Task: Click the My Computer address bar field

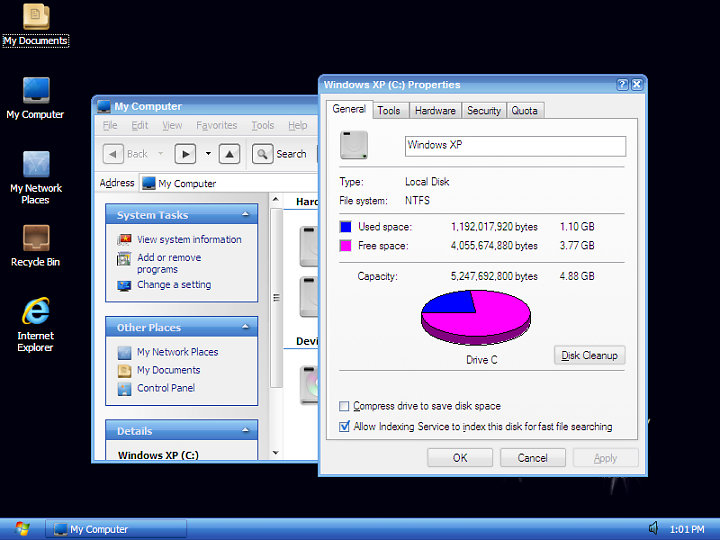Action: click(229, 183)
